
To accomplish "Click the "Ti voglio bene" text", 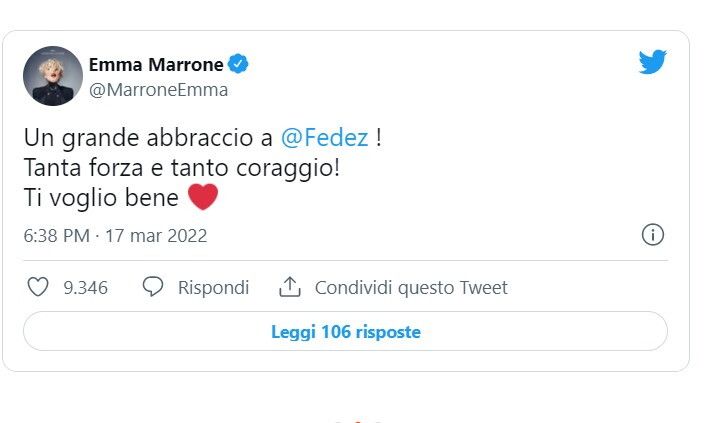I will click(100, 198).
